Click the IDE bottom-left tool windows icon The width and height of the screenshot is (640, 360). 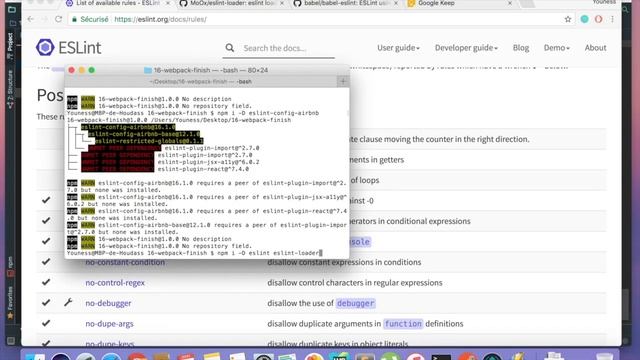pos(11,340)
